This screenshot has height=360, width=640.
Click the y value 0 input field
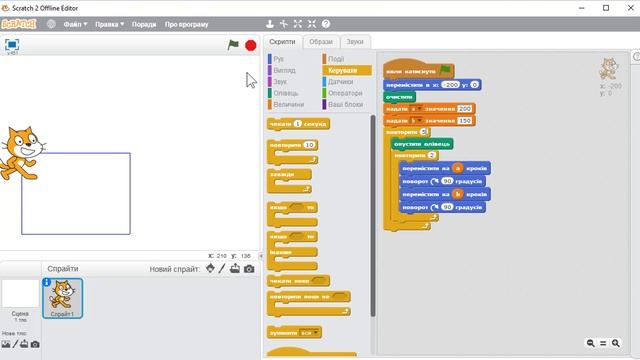tap(474, 85)
